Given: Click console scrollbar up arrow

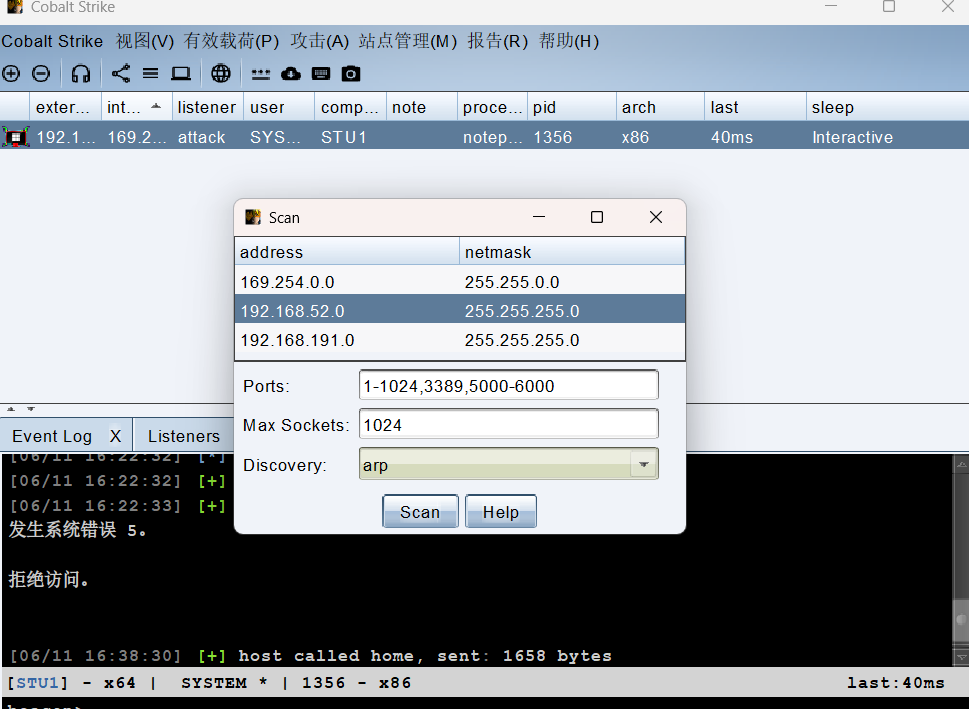Looking at the screenshot, I should 961,464.
